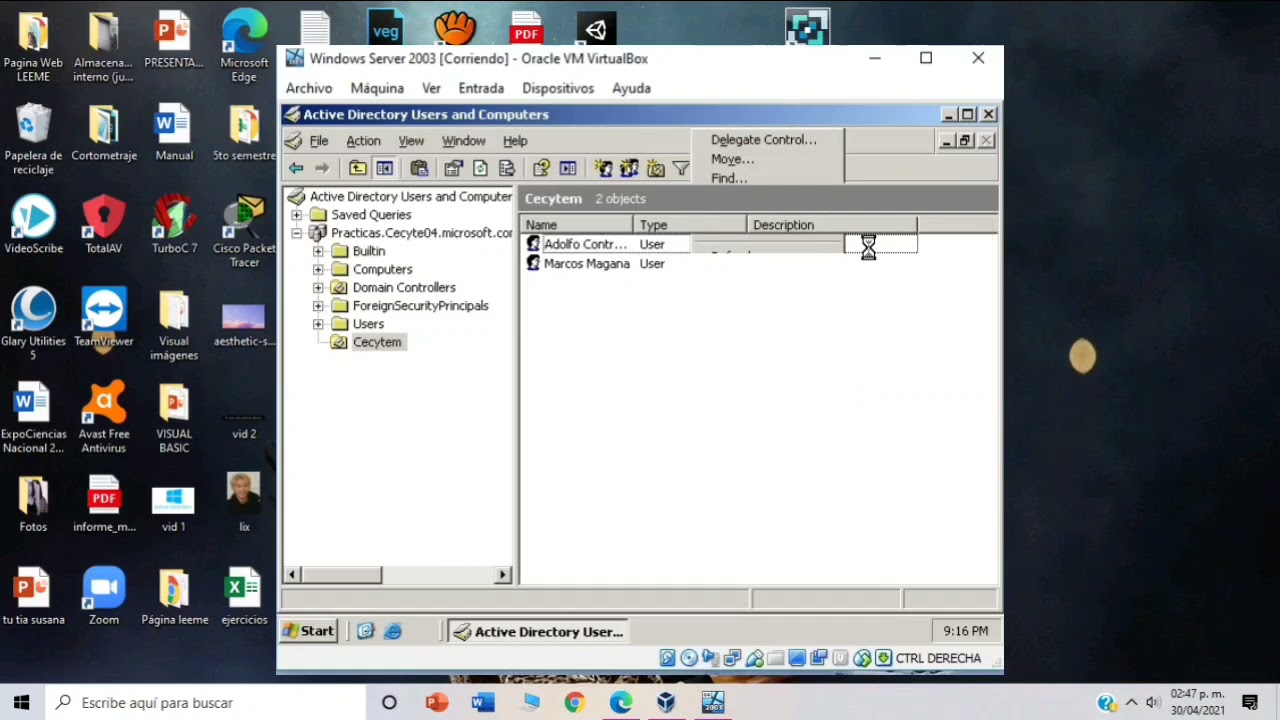Sort by the Description column header
Image resolution: width=1280 pixels, height=720 pixels.
click(x=832, y=225)
